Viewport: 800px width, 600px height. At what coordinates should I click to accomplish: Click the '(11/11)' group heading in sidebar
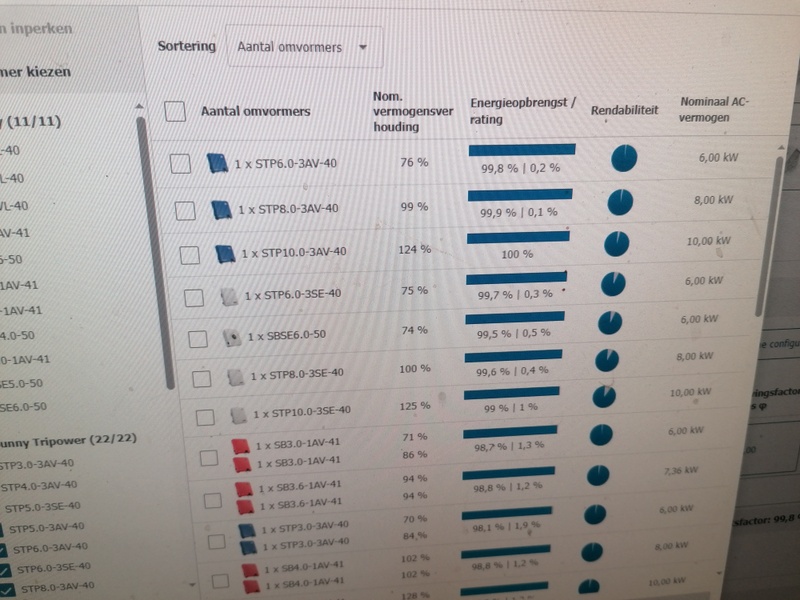(x=31, y=121)
